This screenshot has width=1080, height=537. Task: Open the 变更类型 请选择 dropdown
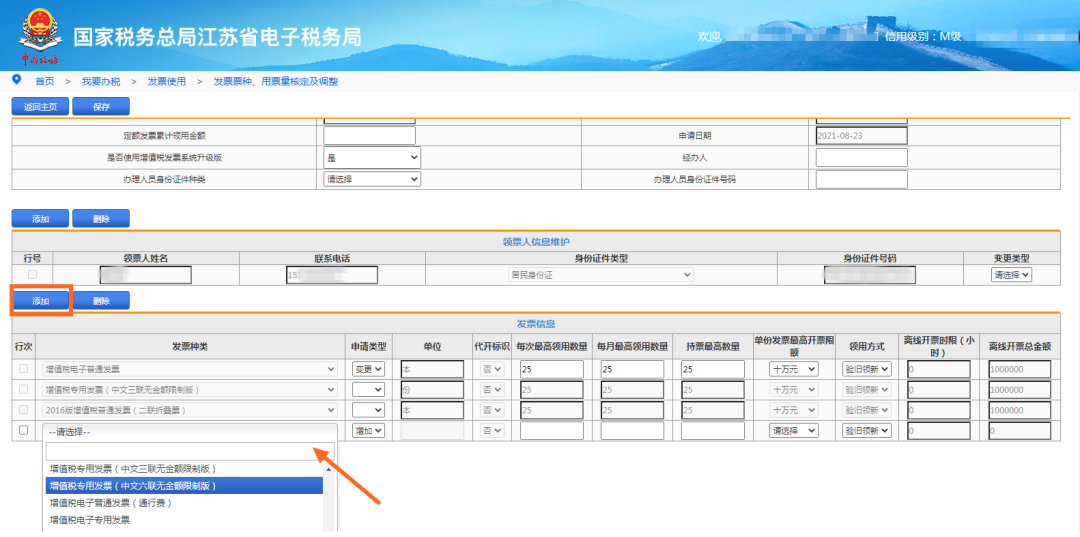click(1011, 275)
